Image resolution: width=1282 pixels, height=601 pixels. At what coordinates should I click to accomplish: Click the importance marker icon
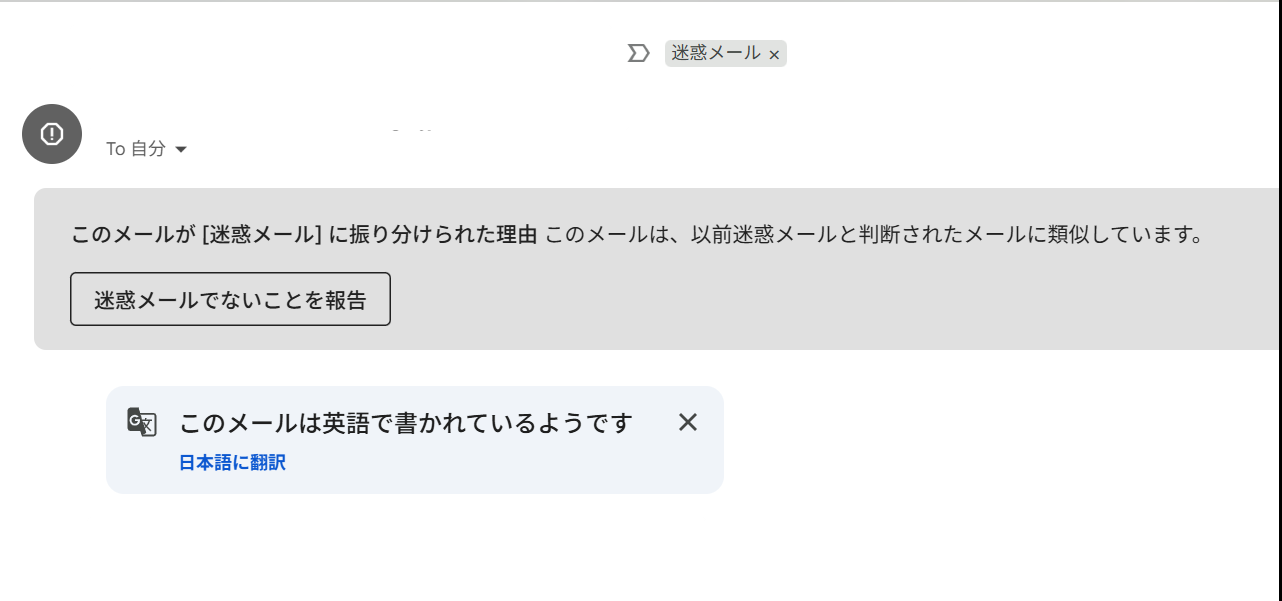tap(638, 54)
